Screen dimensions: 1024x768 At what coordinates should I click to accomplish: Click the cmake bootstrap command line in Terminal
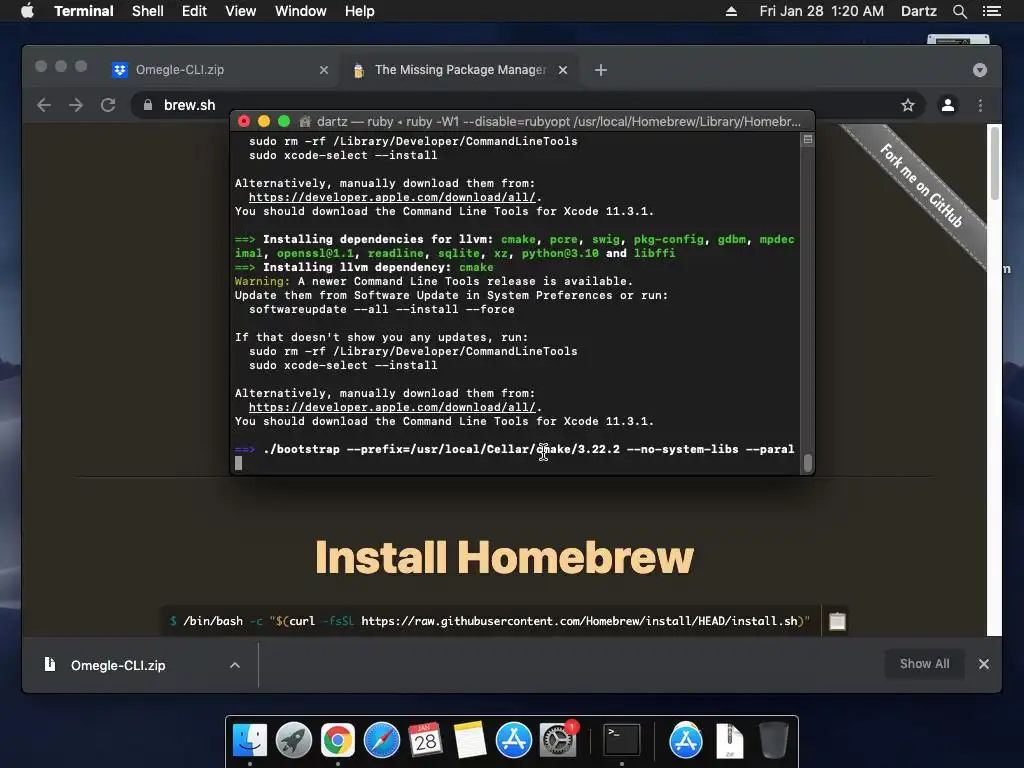click(x=515, y=449)
